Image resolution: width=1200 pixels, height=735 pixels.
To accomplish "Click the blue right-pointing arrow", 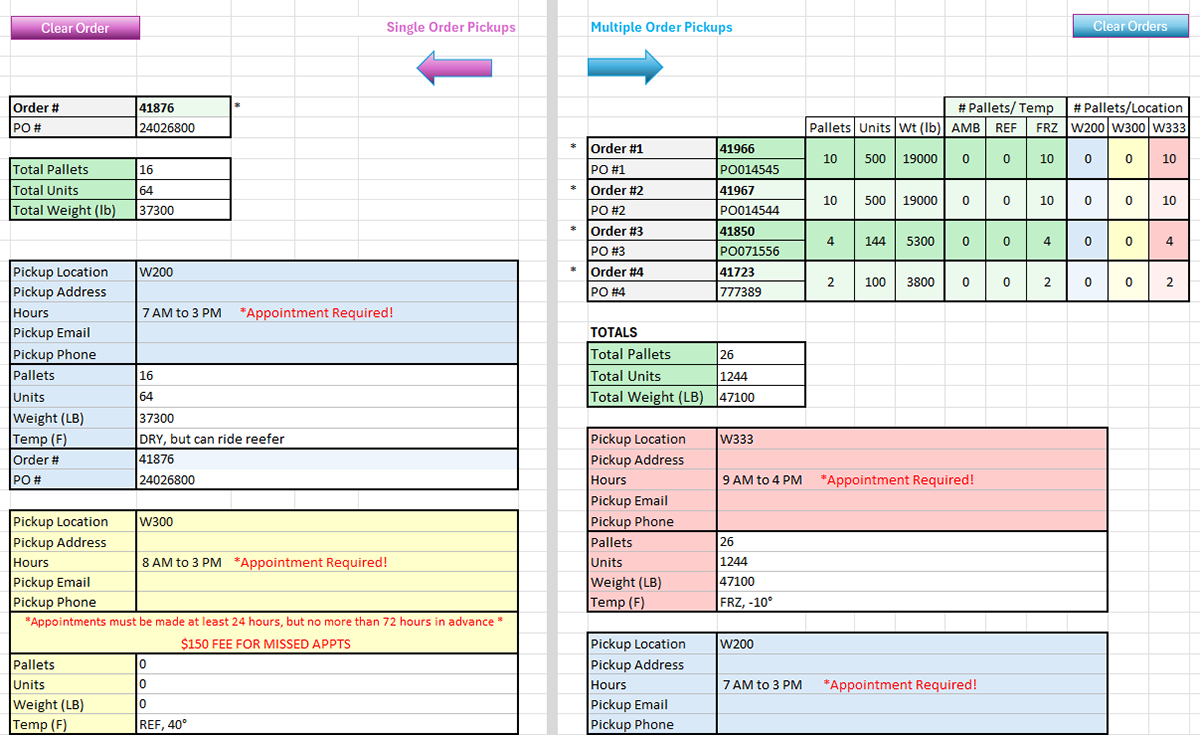I will coord(626,67).
